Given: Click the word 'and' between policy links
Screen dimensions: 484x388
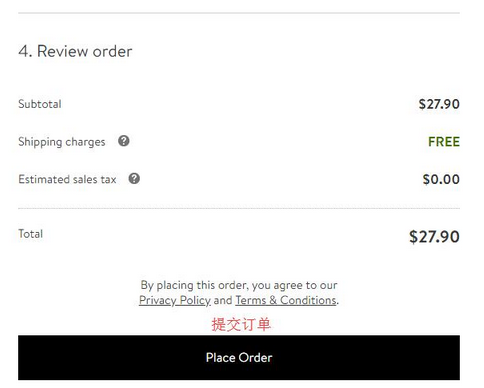Looking at the screenshot, I should pos(223,300).
